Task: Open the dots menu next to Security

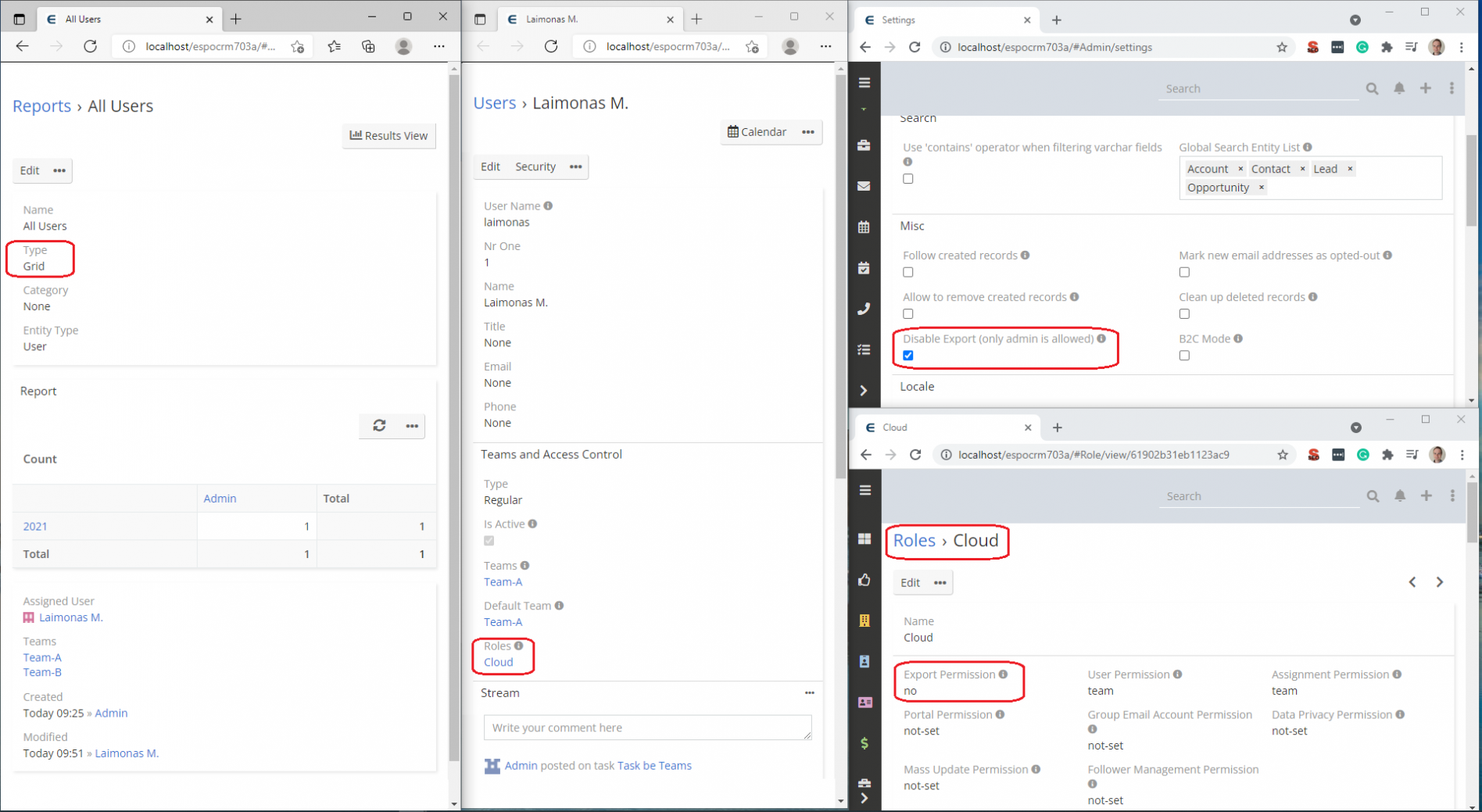Action: pyautogui.click(x=576, y=166)
